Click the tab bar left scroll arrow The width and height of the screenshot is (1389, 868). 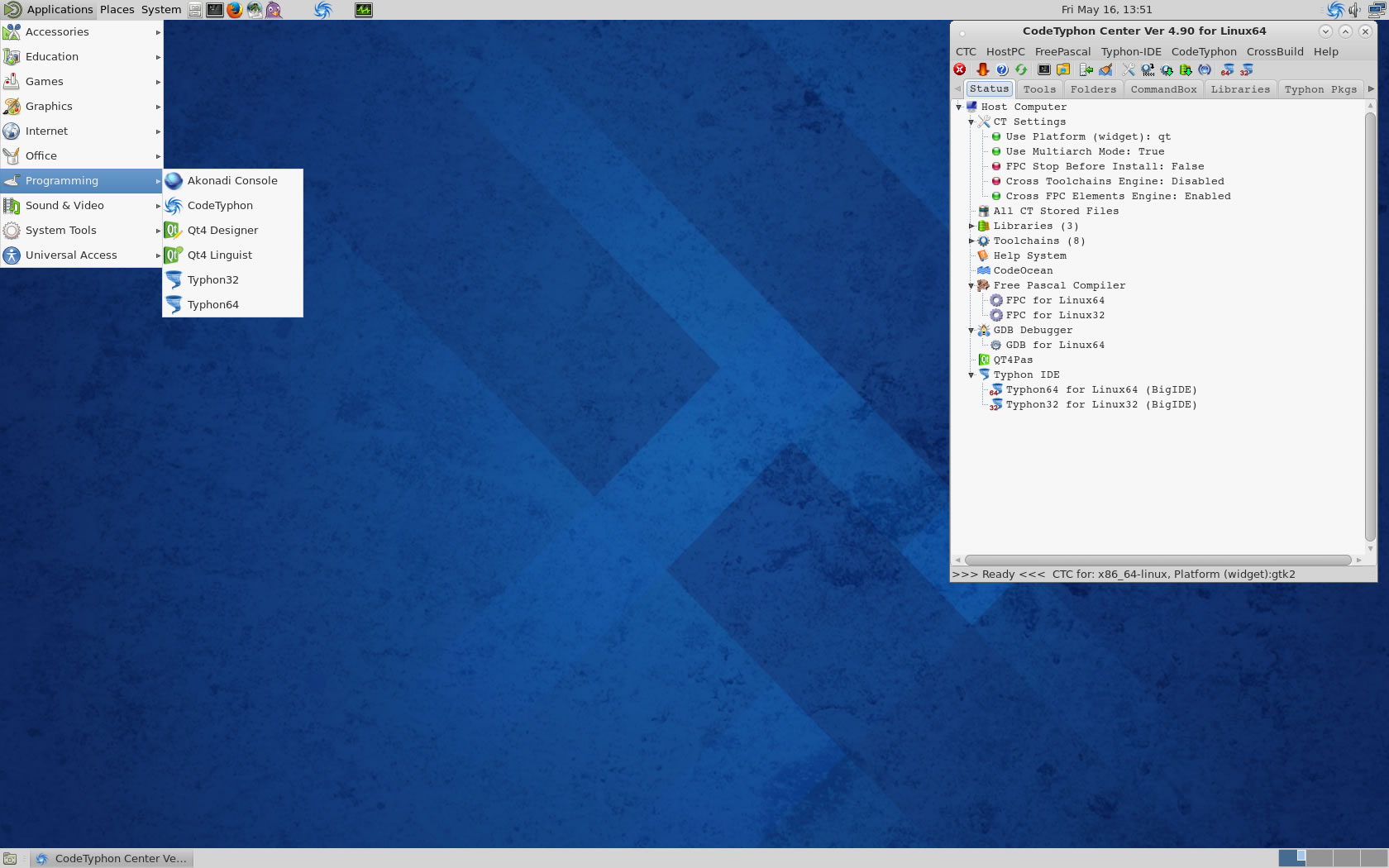(958, 88)
